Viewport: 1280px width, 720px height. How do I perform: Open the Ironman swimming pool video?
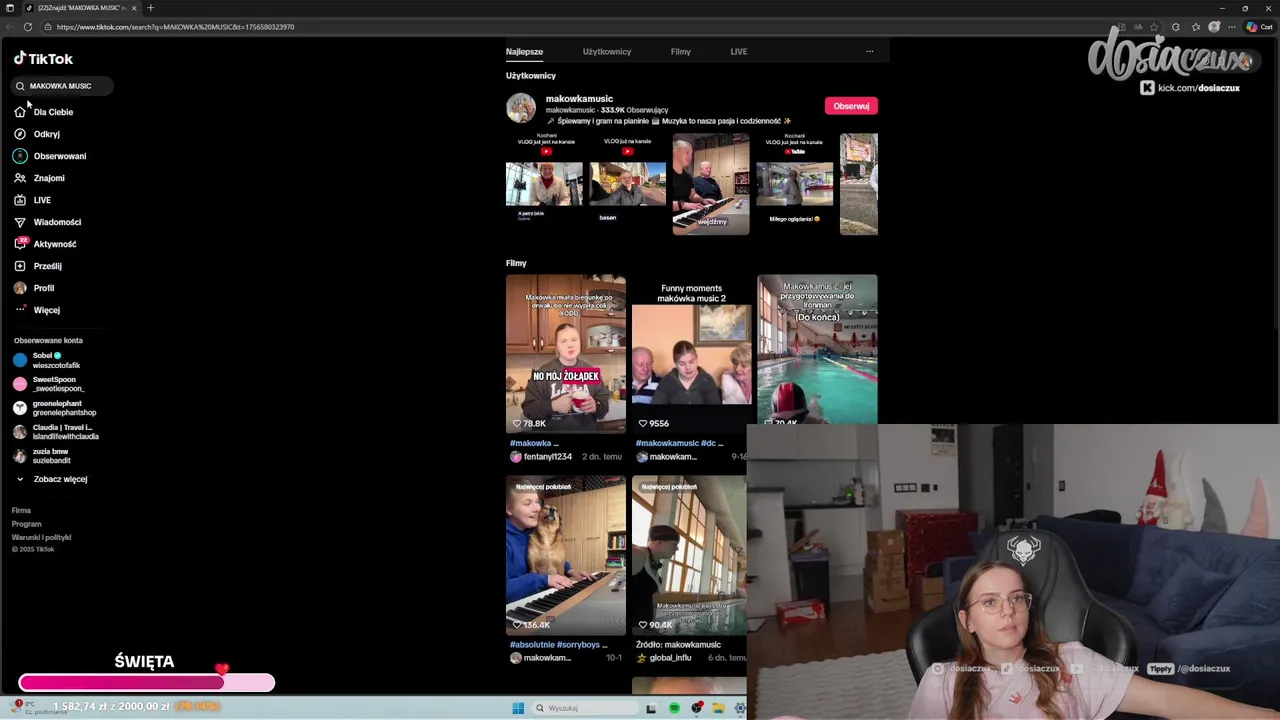[x=817, y=349]
